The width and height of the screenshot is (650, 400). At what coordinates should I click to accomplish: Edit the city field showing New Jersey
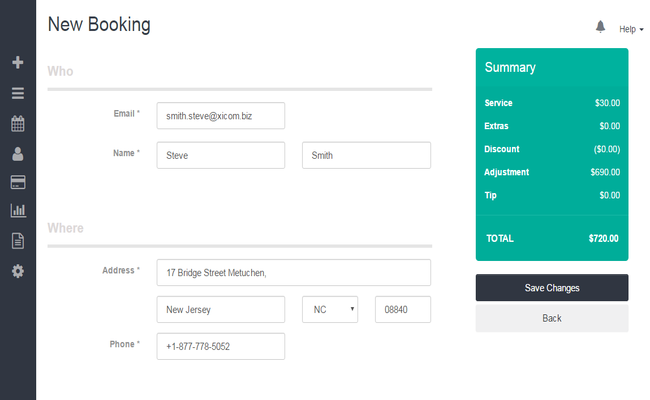[x=220, y=310]
